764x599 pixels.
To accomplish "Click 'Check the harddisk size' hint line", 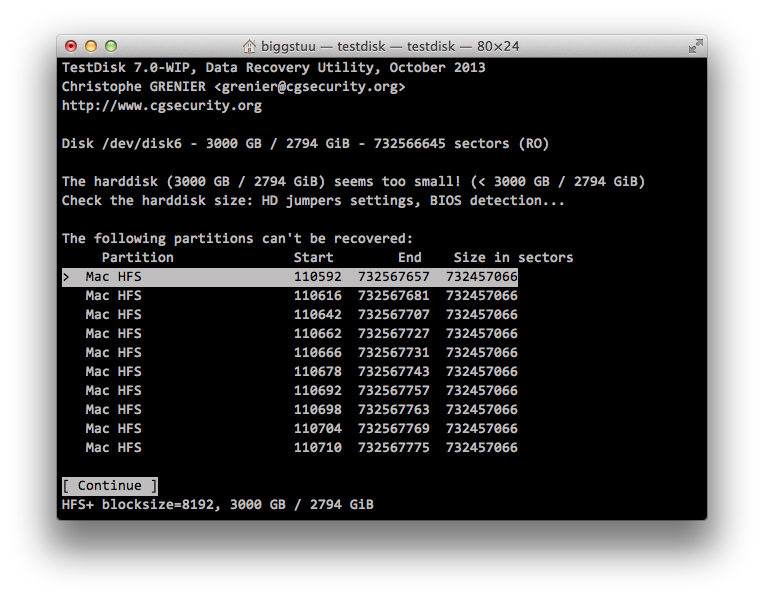I will pos(313,201).
